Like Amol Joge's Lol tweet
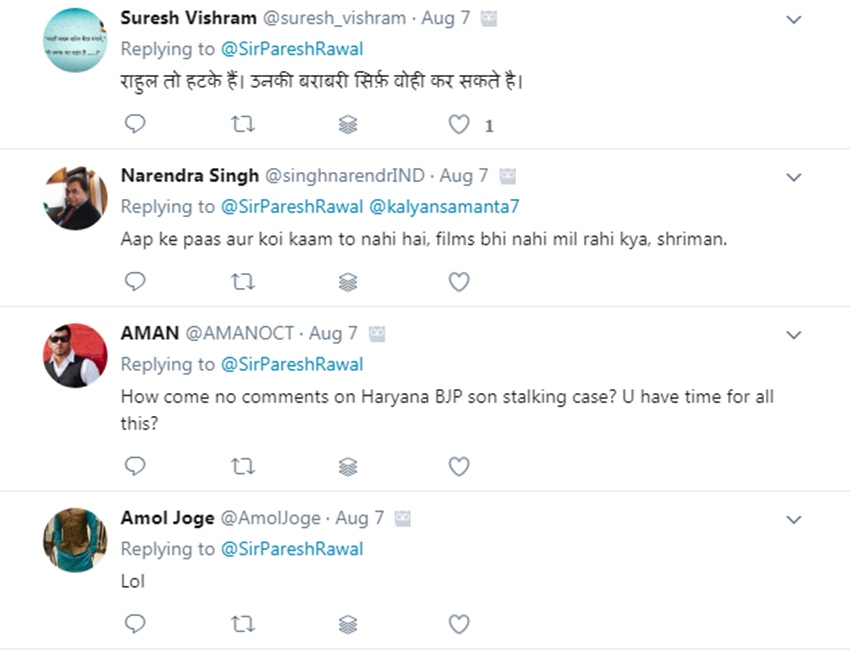The width and height of the screenshot is (850, 651). click(459, 624)
